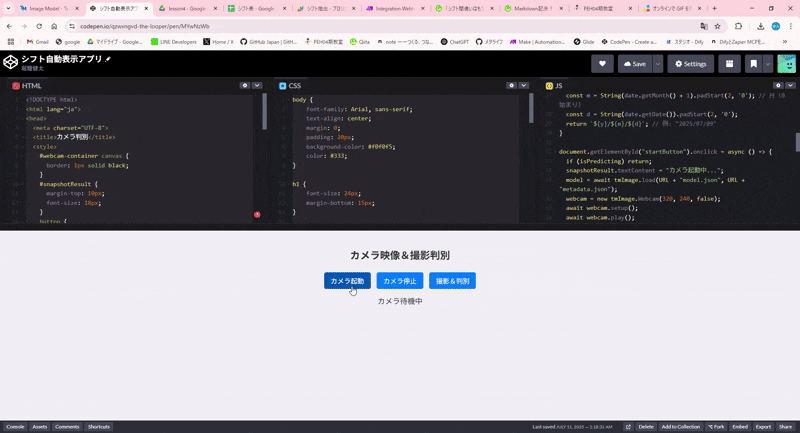Expand the HTML editor dropdown chevron
800x433 pixels.
click(x=257, y=85)
